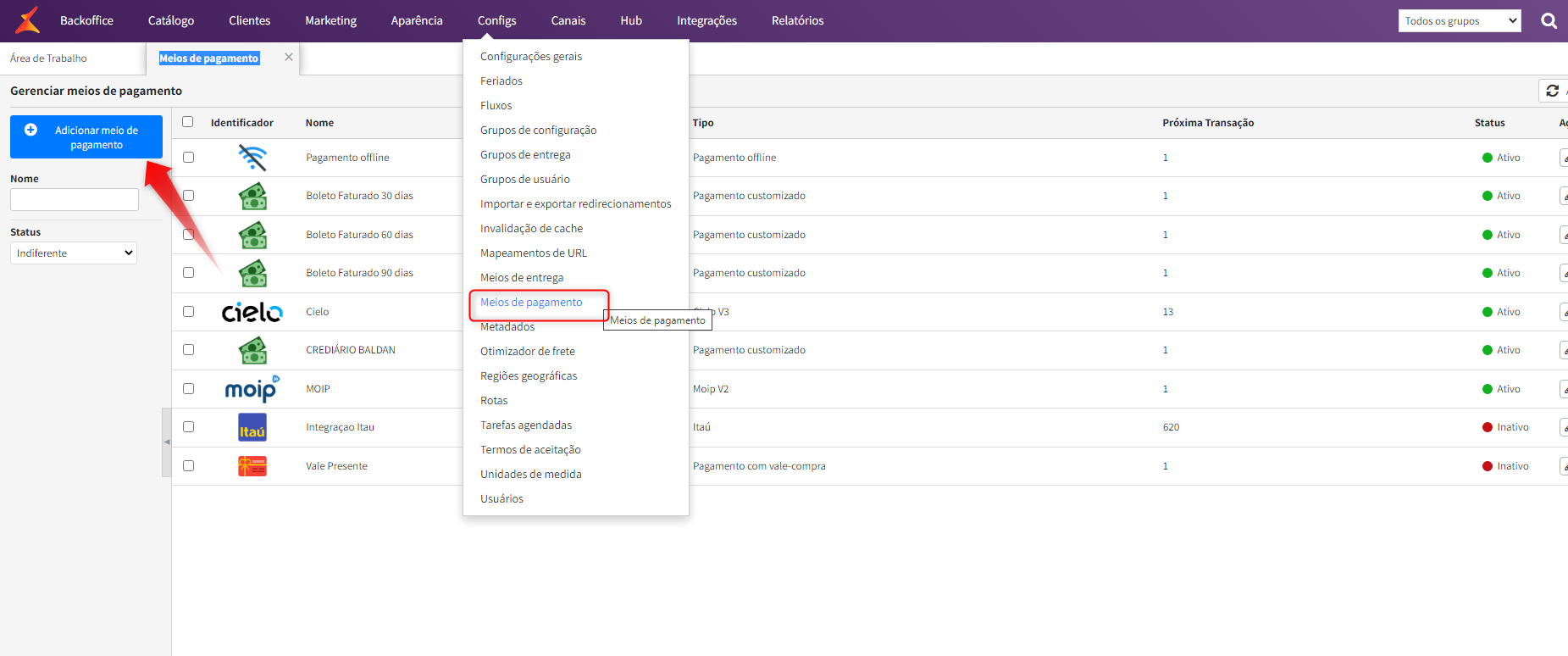Click the Boleto Faturado 60 dias name

click(360, 235)
